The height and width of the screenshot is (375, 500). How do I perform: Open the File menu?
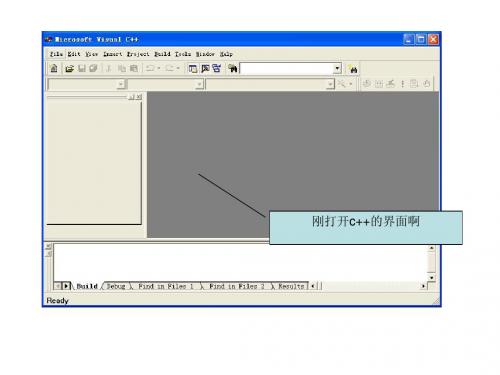56,54
